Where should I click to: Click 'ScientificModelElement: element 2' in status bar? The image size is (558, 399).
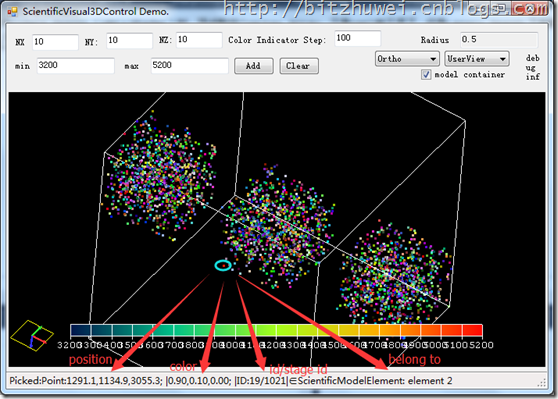coord(375,381)
